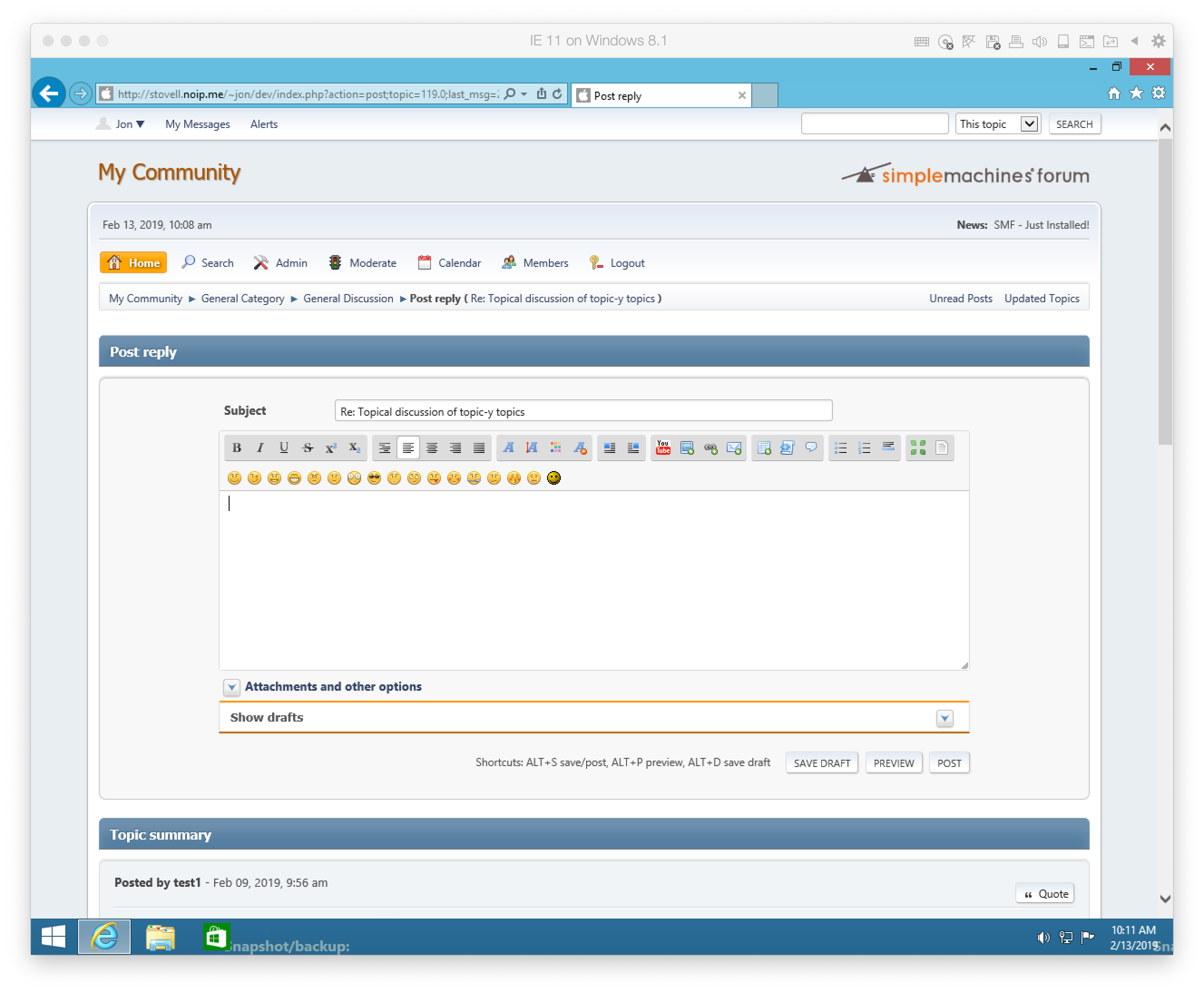Insert a YouTube video
Image resolution: width=1204 pixels, height=993 pixels.
pyautogui.click(x=663, y=447)
